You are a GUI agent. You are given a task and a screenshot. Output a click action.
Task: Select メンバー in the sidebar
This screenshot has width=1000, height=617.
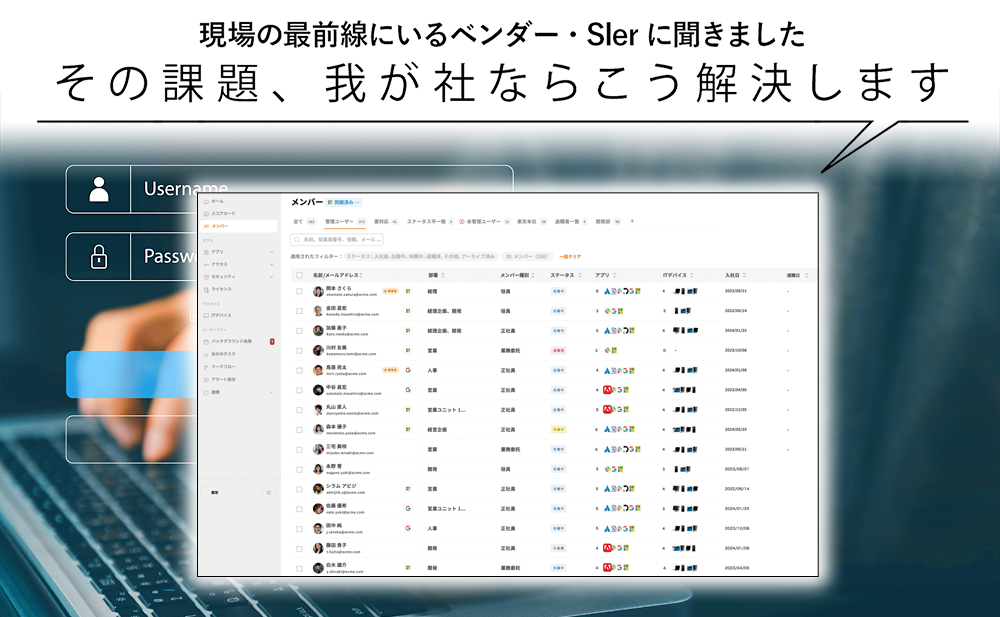(239, 226)
